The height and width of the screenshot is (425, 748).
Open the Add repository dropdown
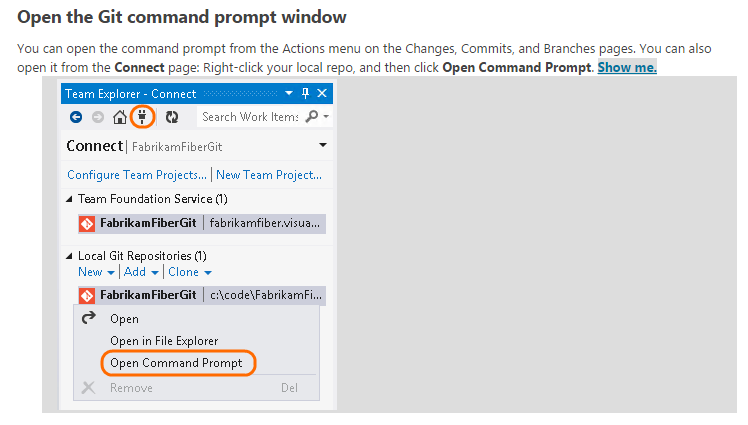coord(140,272)
